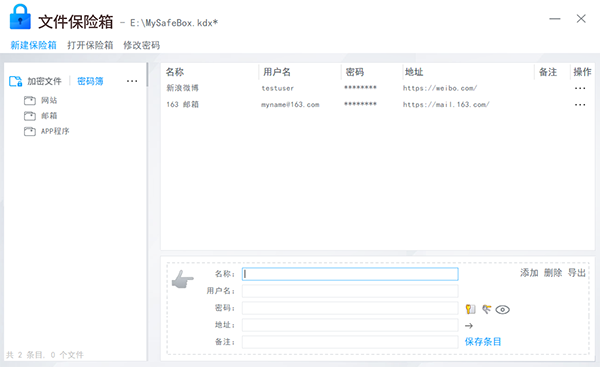The height and width of the screenshot is (367, 600).
Task: Select the 新浪微博 entry name
Action: (183, 88)
